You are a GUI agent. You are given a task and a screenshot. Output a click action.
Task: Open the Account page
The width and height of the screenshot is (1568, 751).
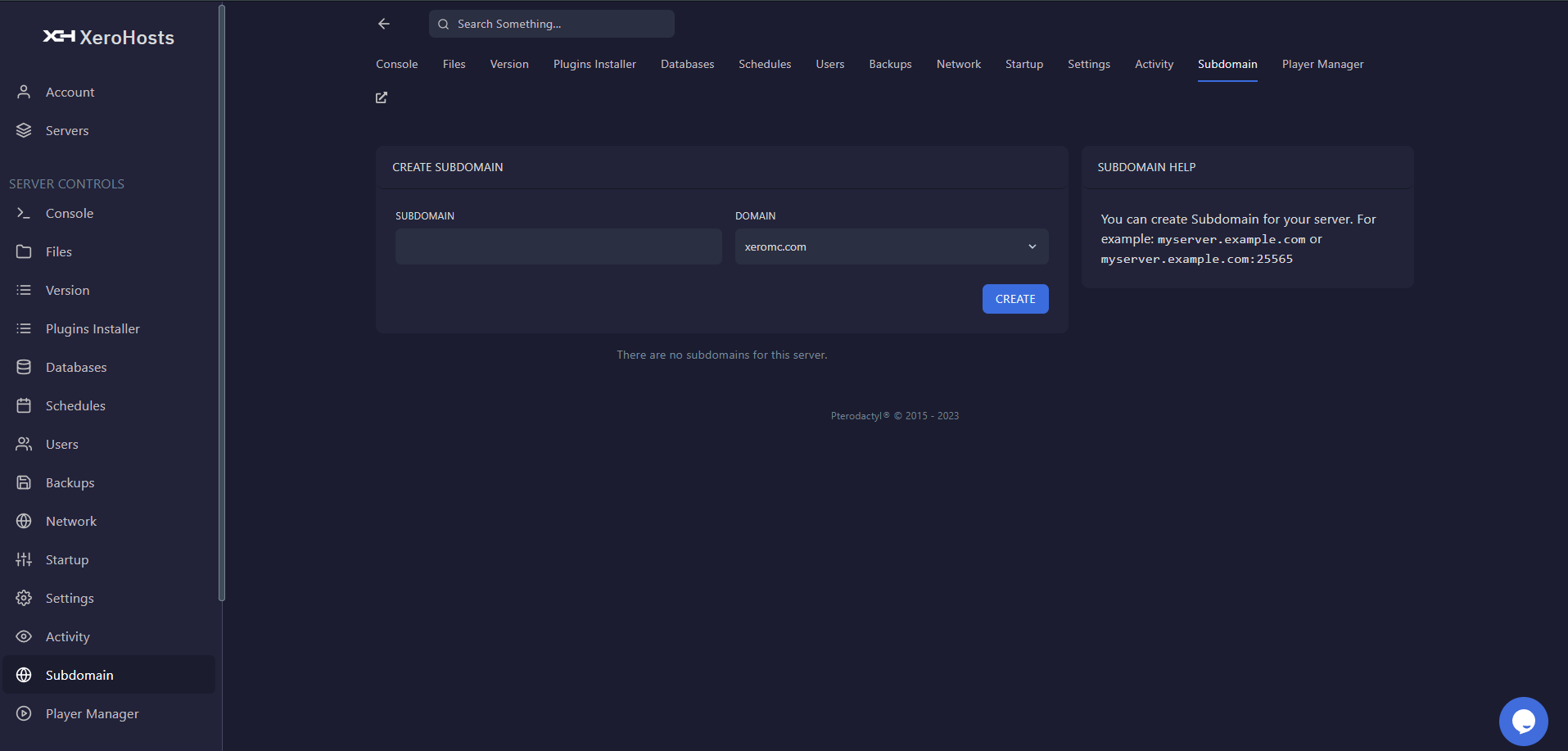click(x=70, y=92)
